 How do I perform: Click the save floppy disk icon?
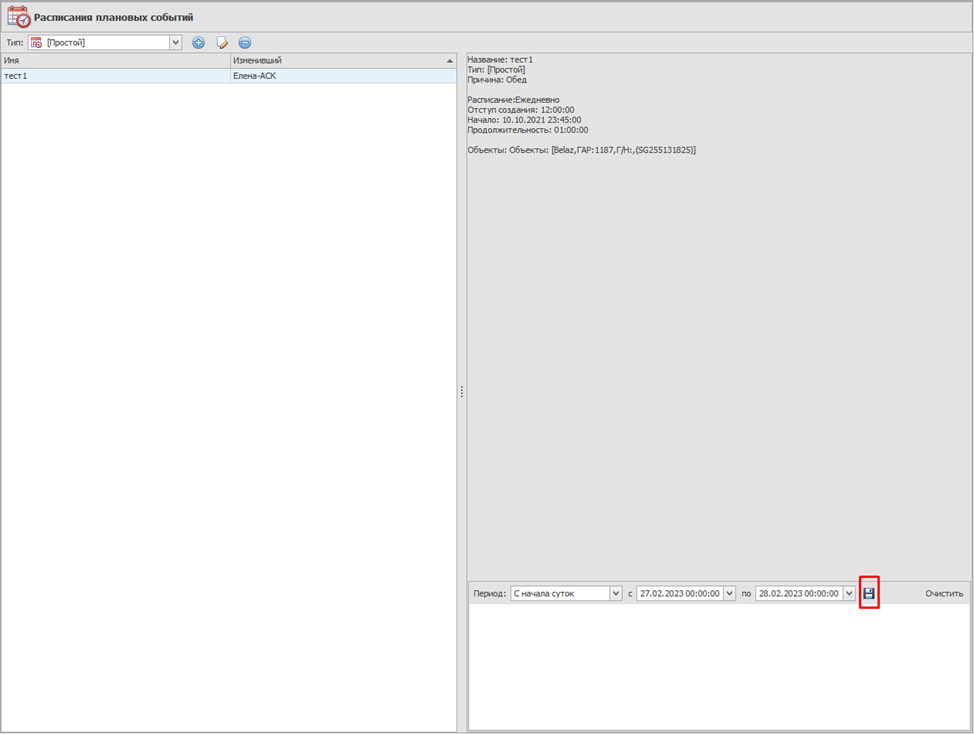pyautogui.click(x=869, y=594)
